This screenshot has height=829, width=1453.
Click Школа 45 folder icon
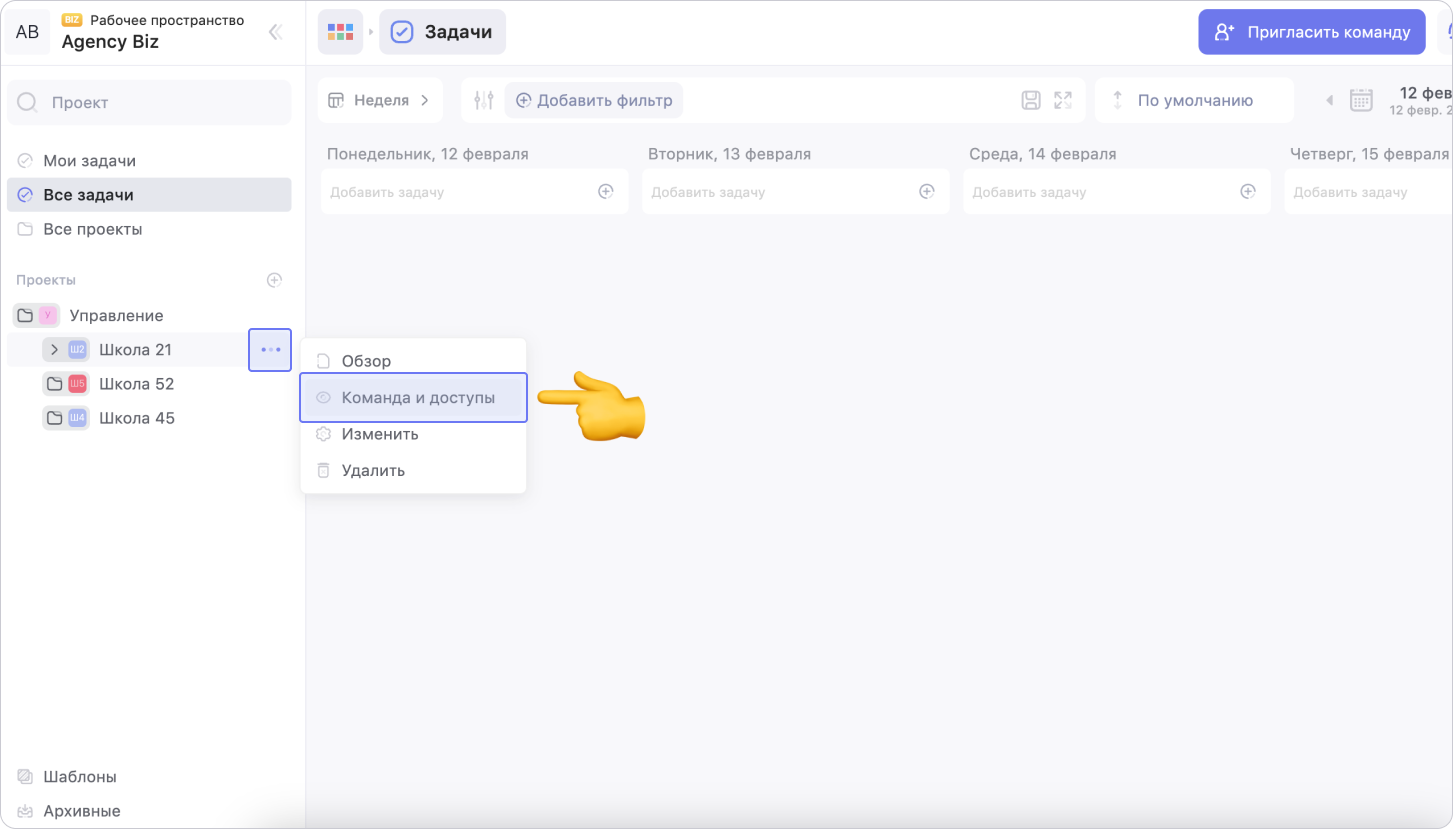click(x=55, y=418)
